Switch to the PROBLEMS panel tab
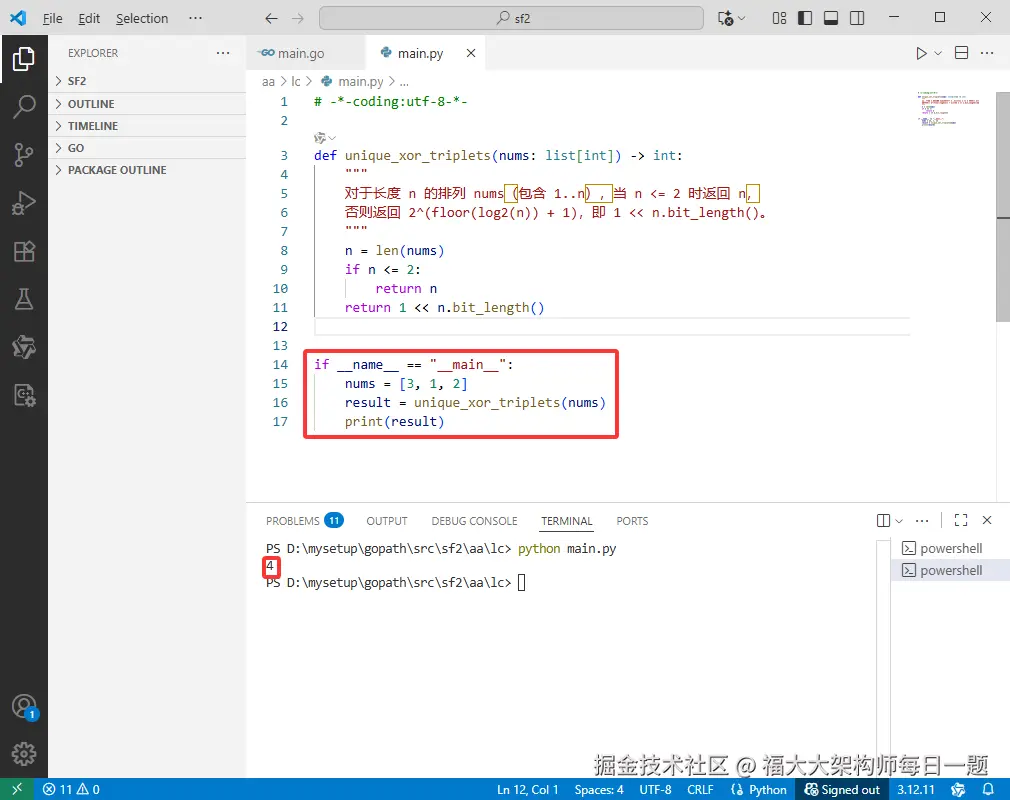1010x800 pixels. 293,521
